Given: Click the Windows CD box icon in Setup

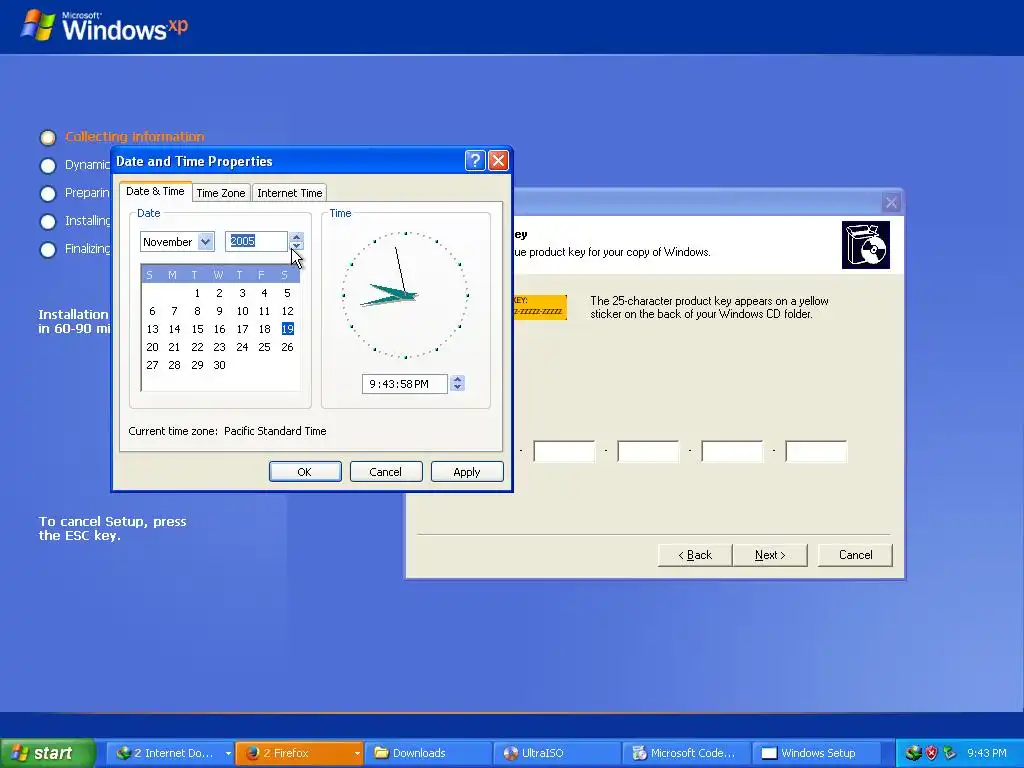Looking at the screenshot, I should [x=866, y=246].
